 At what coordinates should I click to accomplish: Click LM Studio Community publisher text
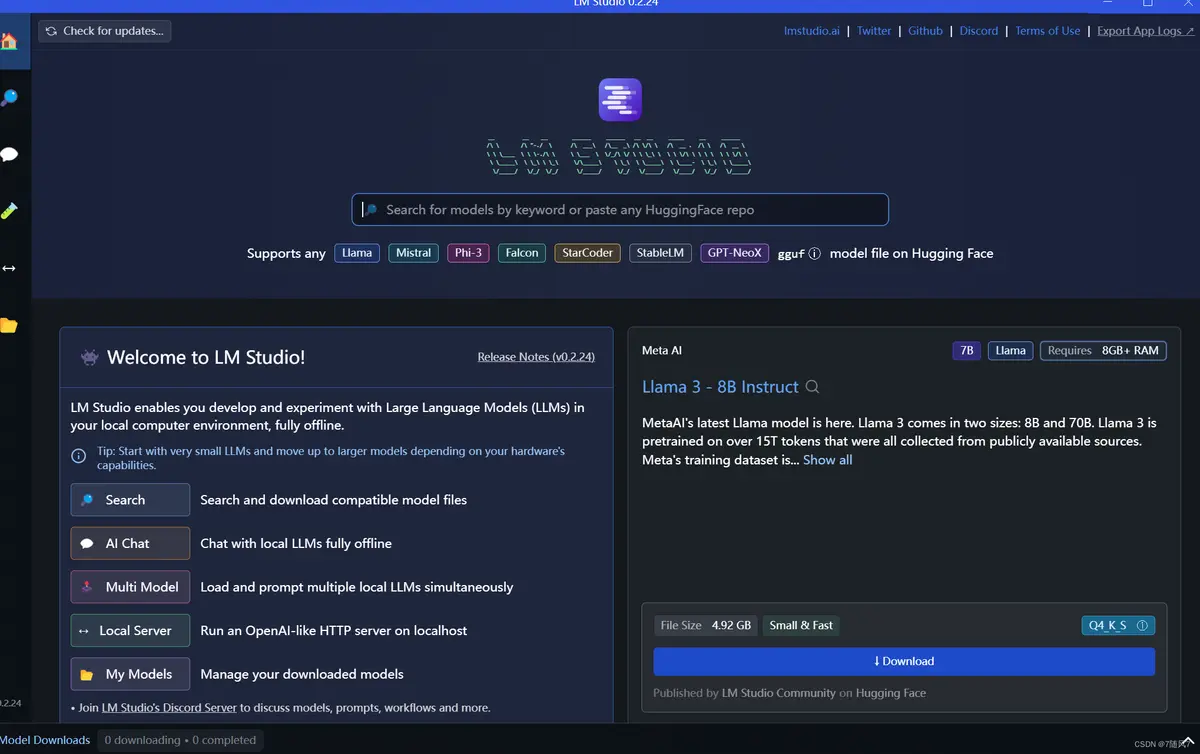(779, 693)
